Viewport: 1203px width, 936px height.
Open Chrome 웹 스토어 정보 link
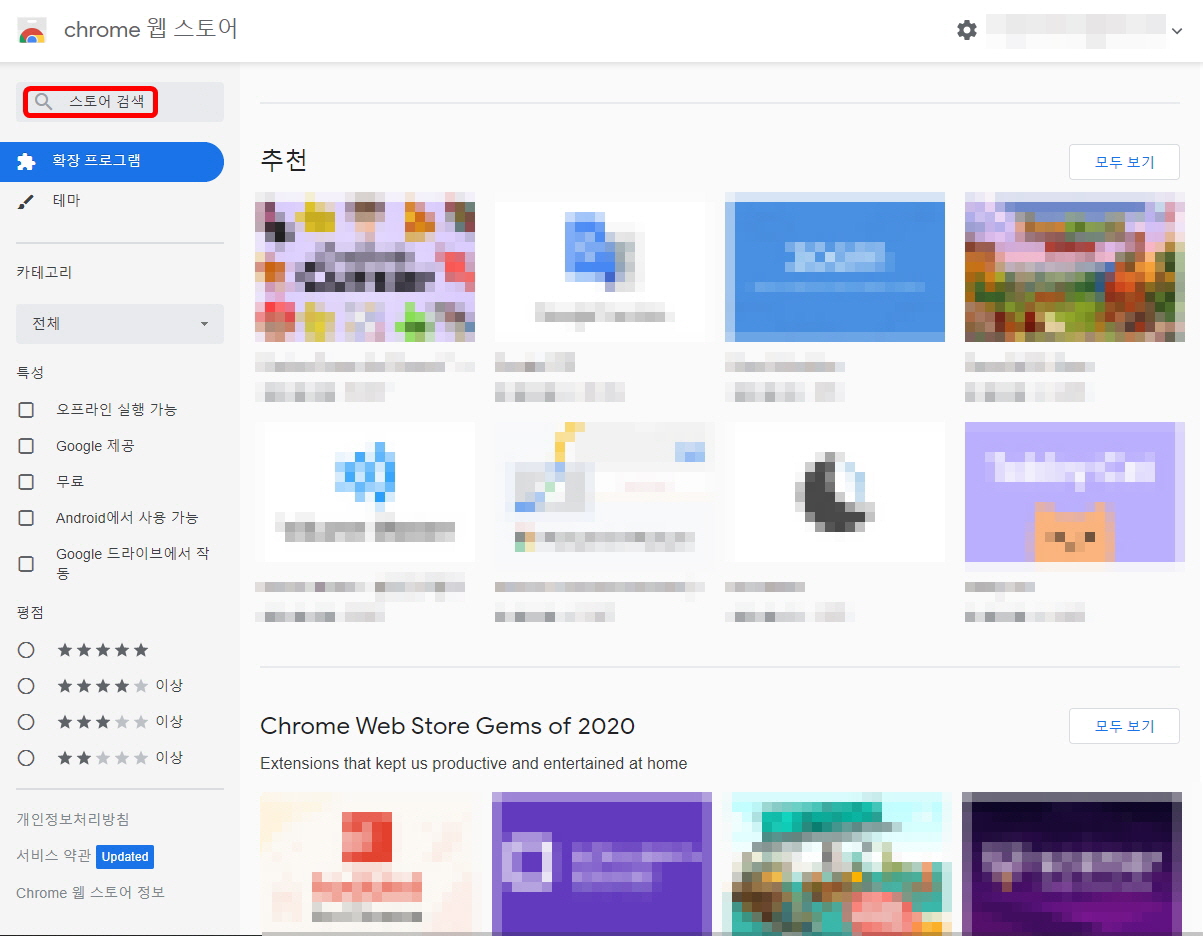point(90,893)
